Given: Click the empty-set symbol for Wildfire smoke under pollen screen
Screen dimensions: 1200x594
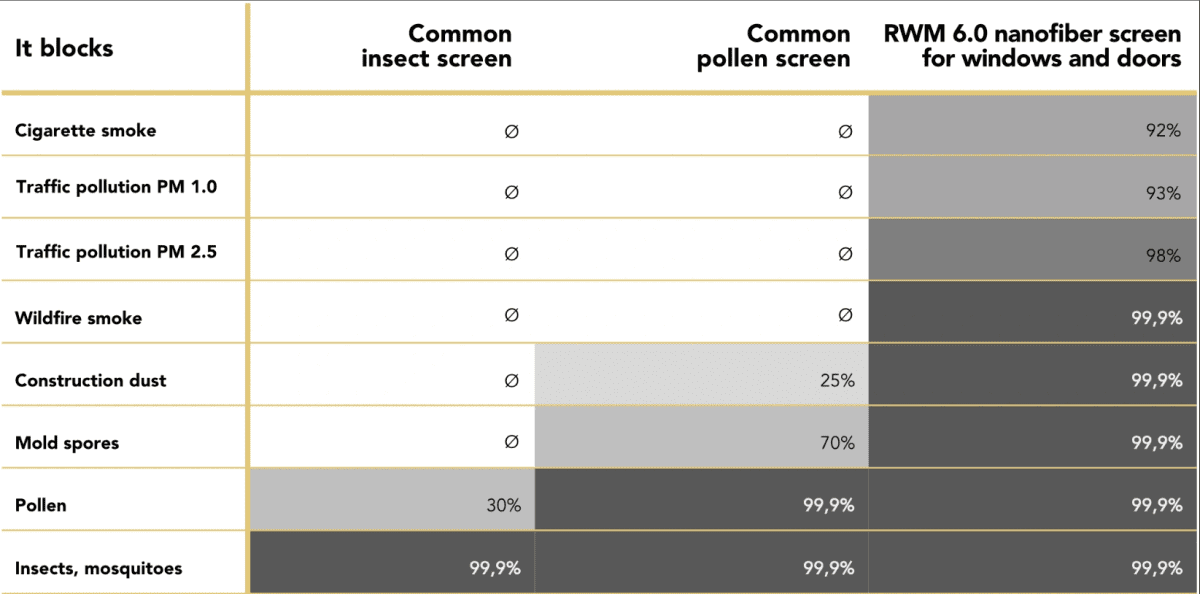Looking at the screenshot, I should click(x=845, y=316).
